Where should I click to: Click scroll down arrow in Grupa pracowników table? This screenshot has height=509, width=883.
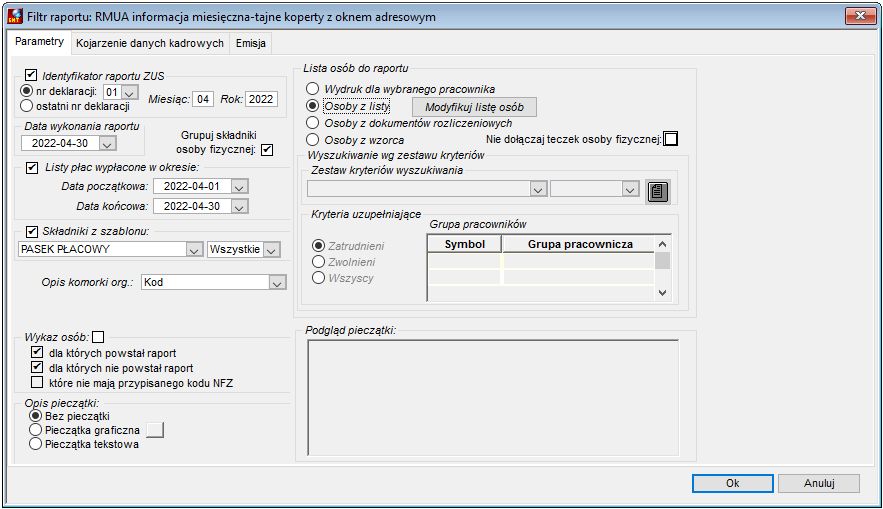(x=663, y=293)
